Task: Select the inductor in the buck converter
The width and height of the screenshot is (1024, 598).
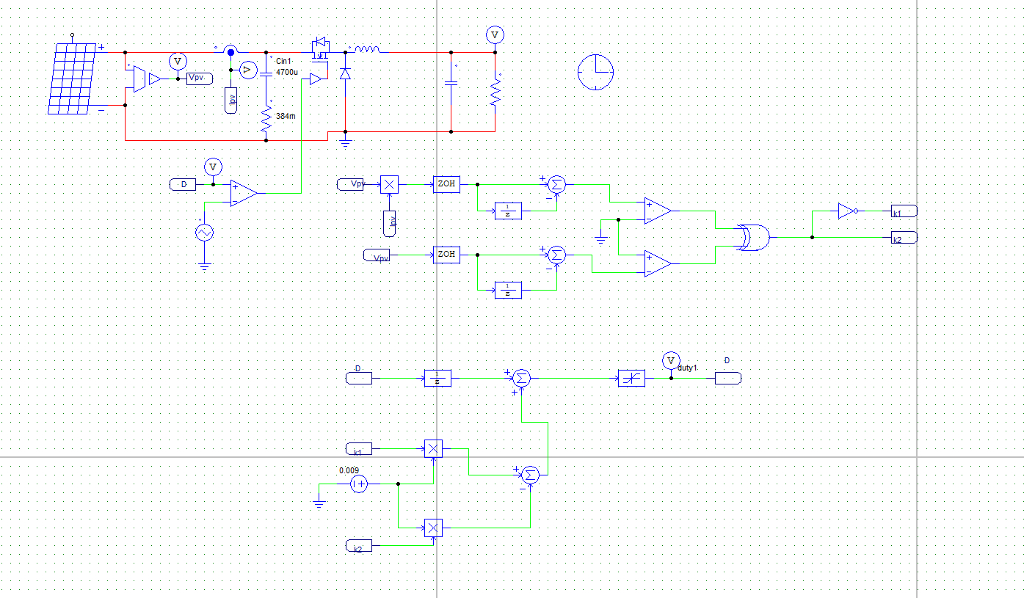Action: [366, 49]
